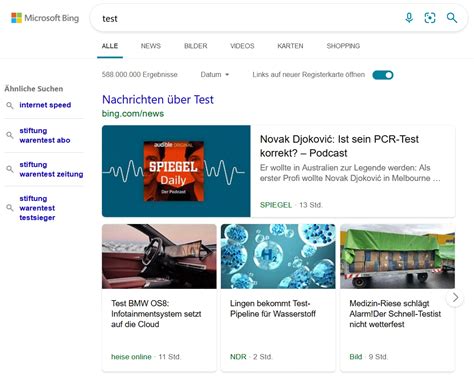The image size is (474, 378).
Task: Click the 'heise online' source label
Action: (131, 357)
